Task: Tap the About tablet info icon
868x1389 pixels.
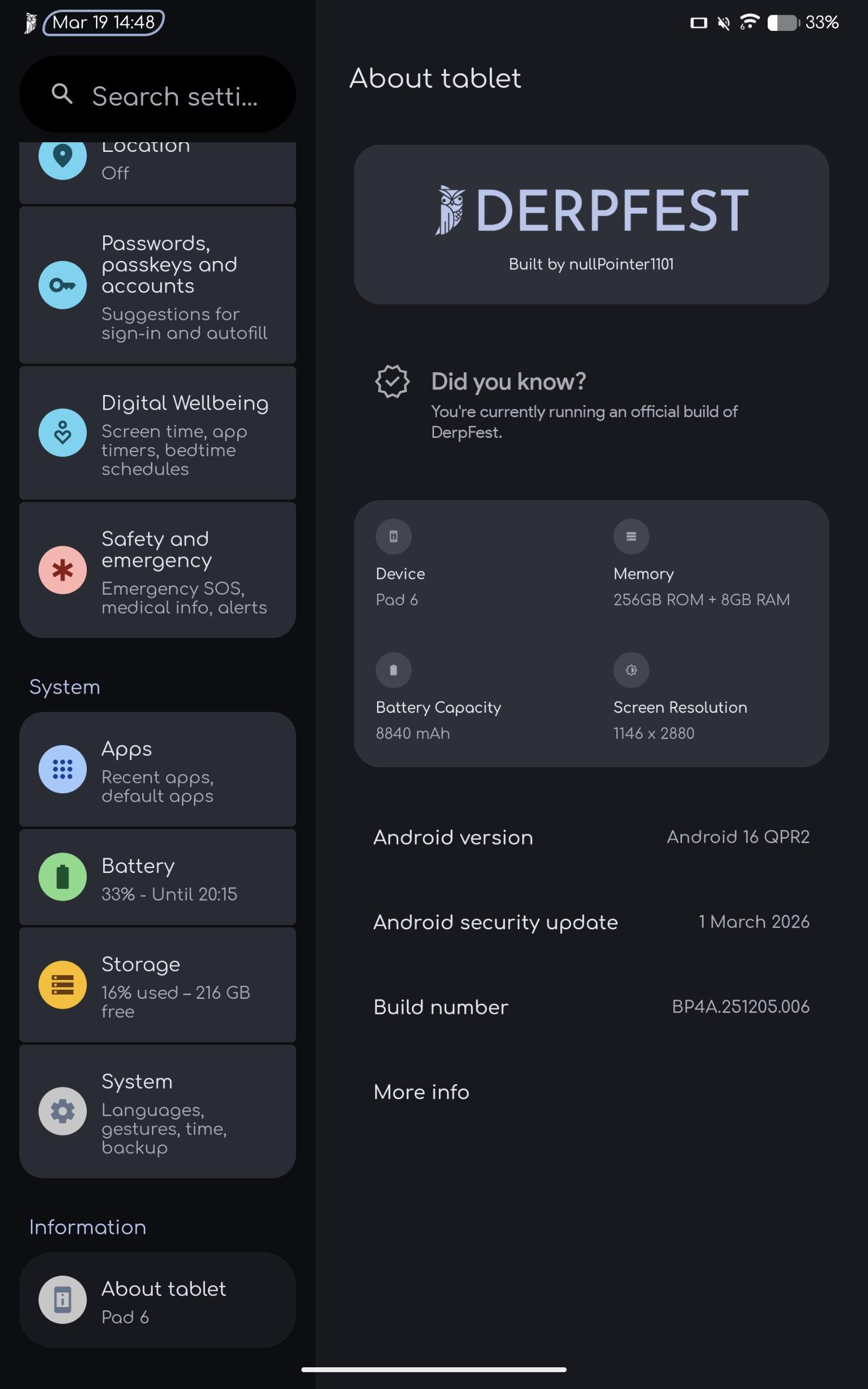Action: pyautogui.click(x=62, y=1300)
